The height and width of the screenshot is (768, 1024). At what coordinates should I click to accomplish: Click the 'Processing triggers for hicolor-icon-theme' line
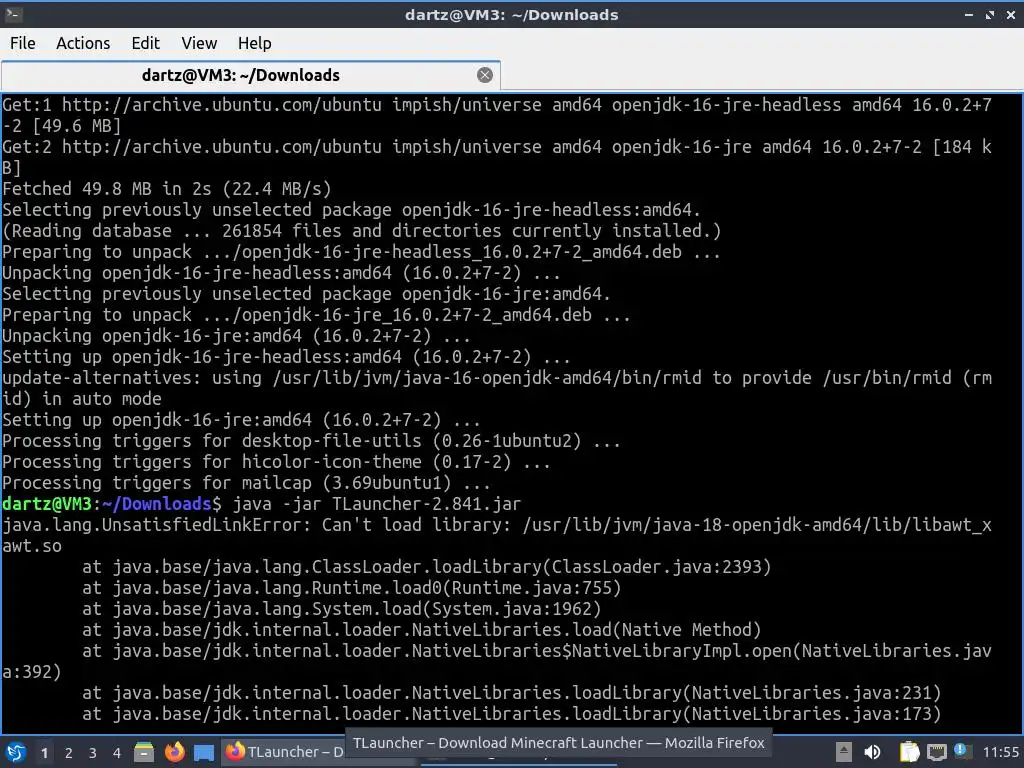click(x=276, y=462)
